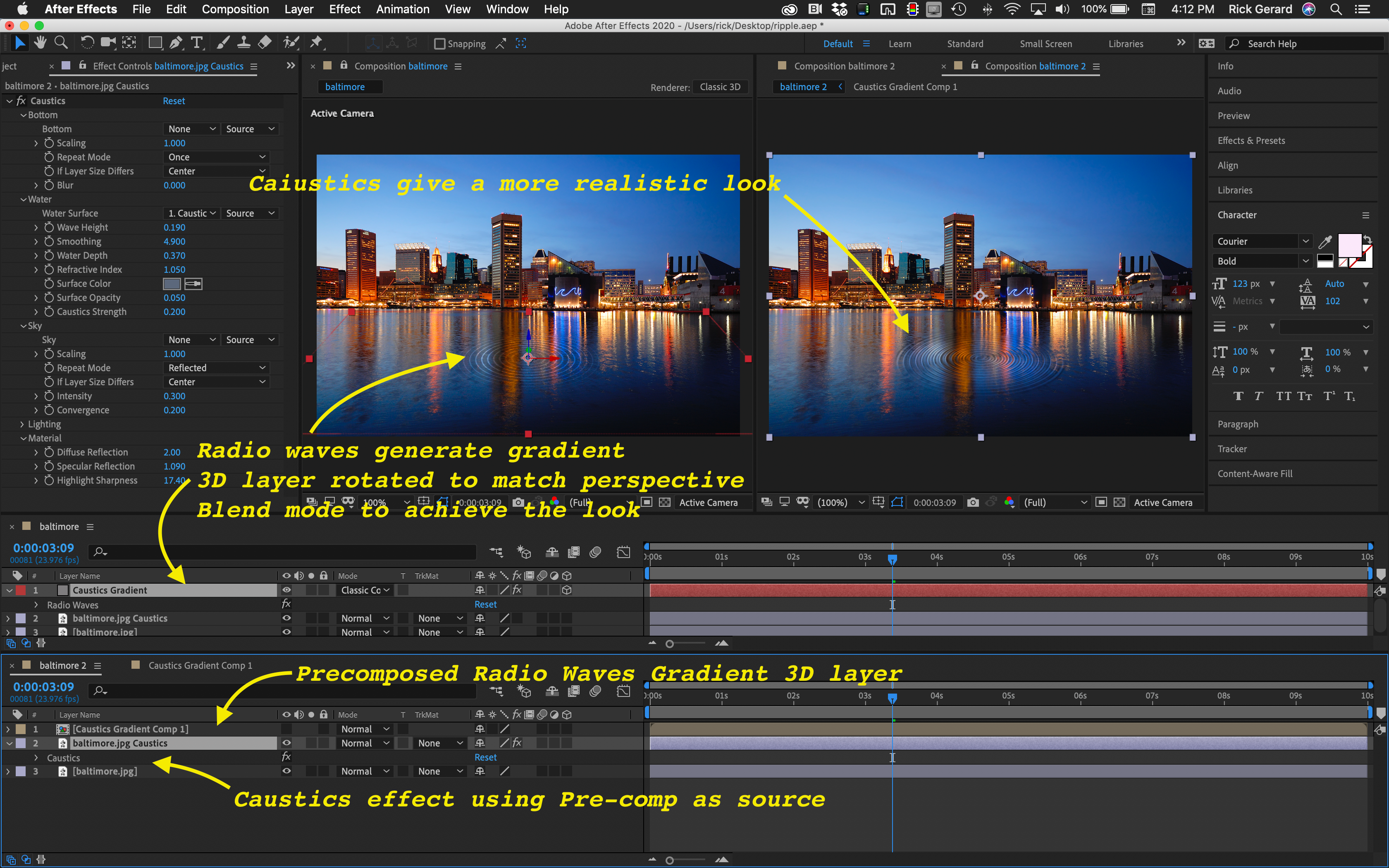Open the Composition menu
This screenshot has width=1389, height=868.
[235, 9]
